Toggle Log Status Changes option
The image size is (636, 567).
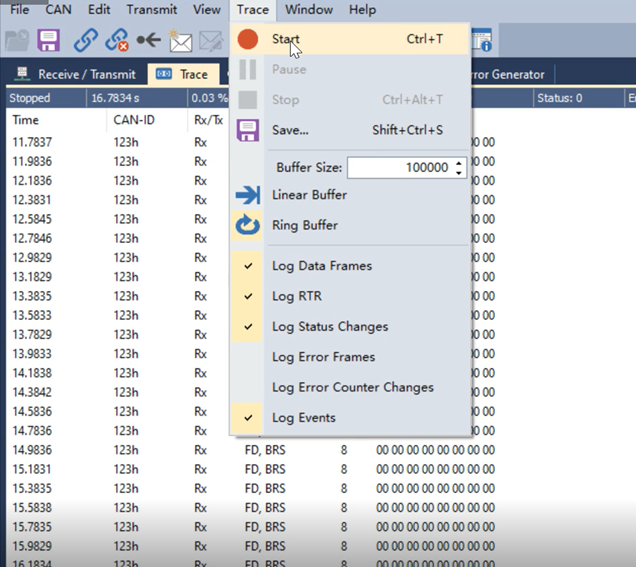350,327
